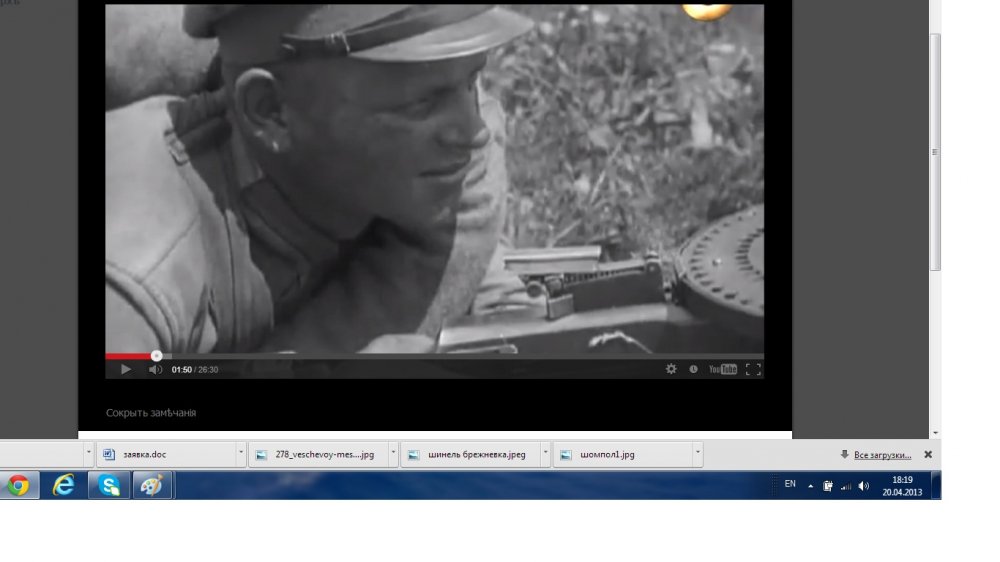Play the video in the player
This screenshot has height=562, width=1000.
click(x=125, y=369)
